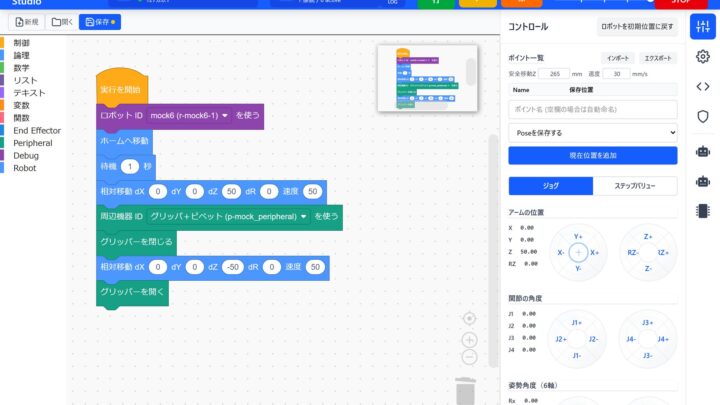Open the Debug block category
Viewport: 720px width, 405px height.
pyautogui.click(x=26, y=156)
